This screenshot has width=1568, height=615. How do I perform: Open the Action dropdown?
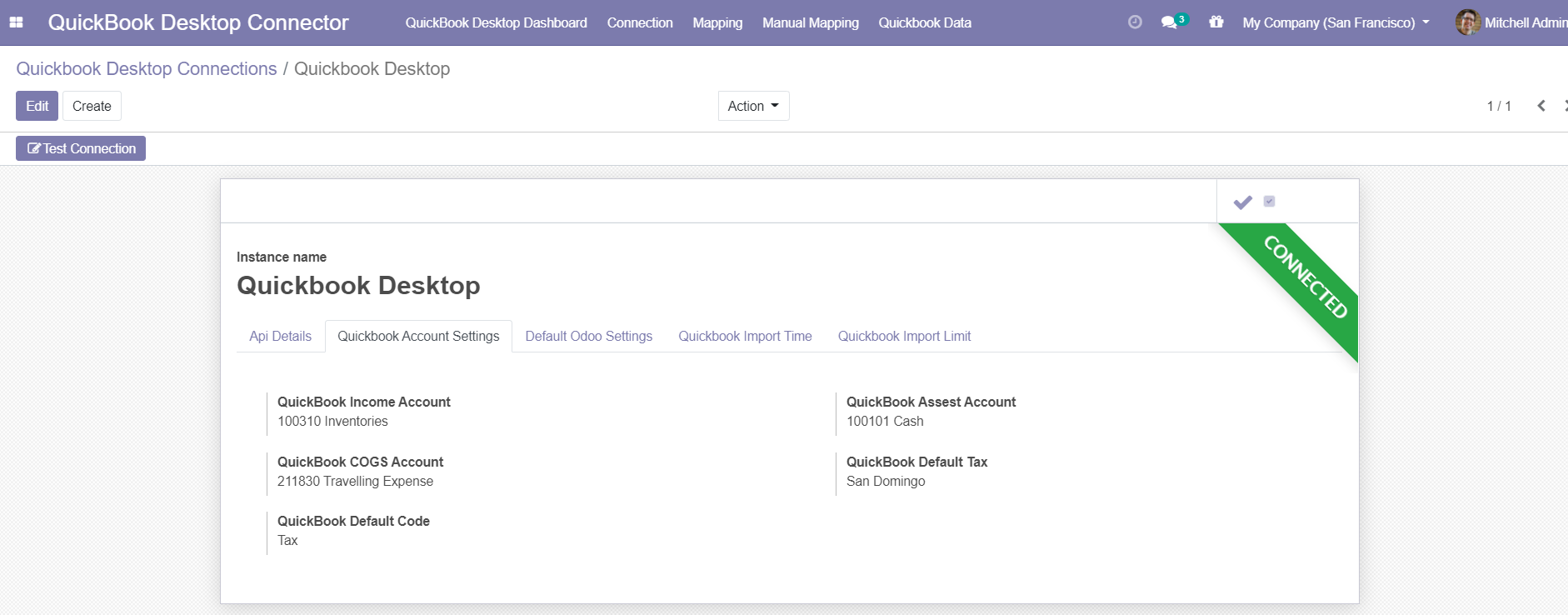click(753, 106)
